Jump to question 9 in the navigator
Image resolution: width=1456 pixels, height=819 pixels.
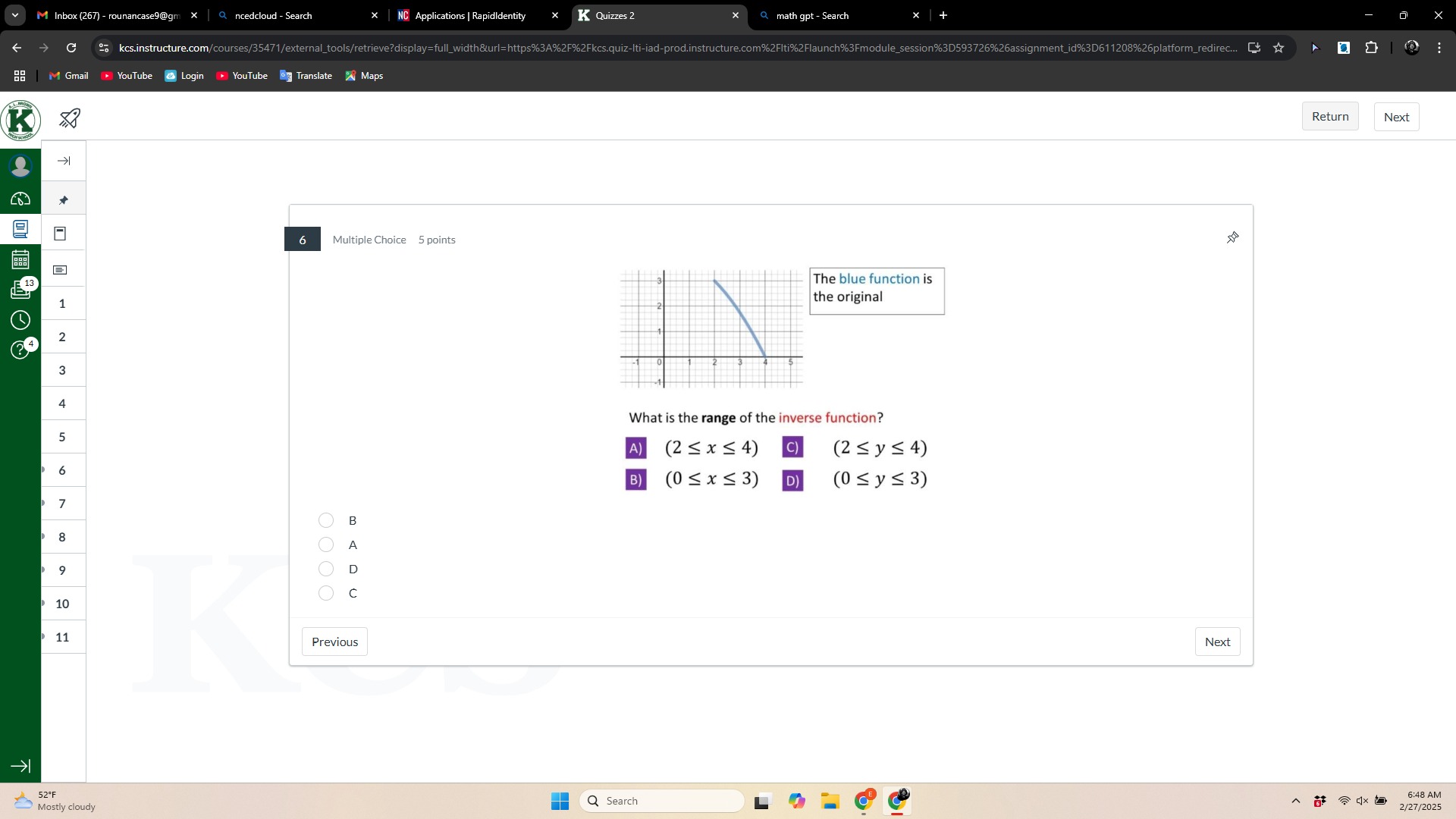pos(62,570)
